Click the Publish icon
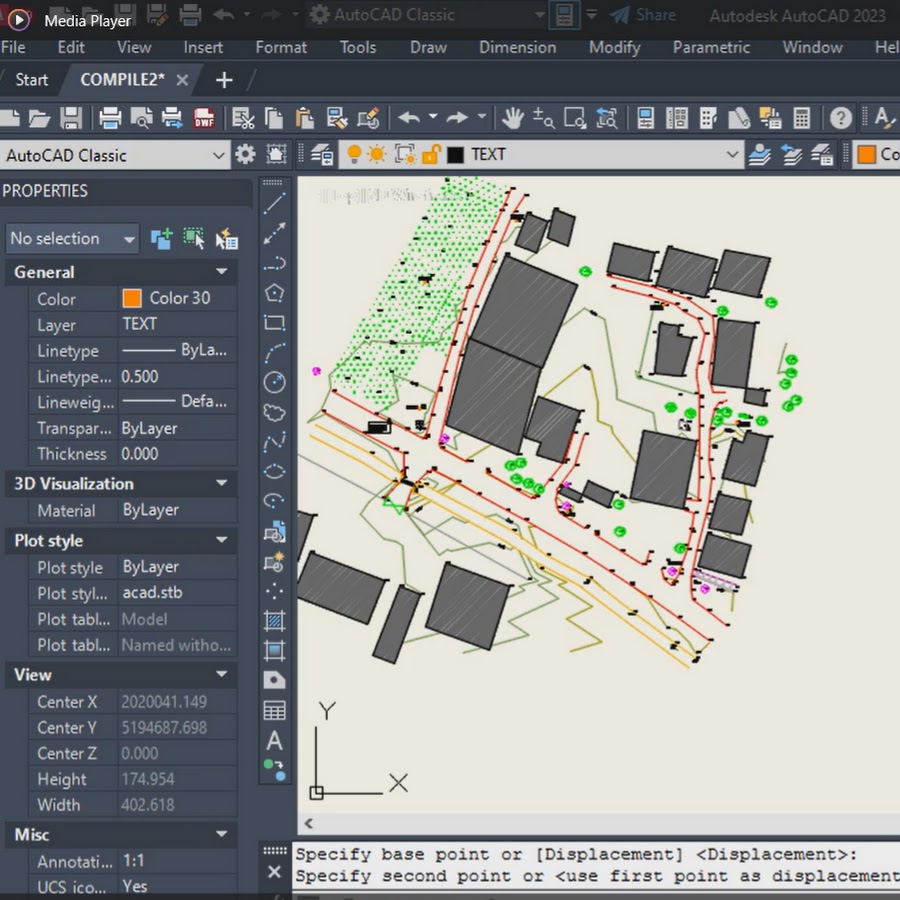Viewport: 900px width, 900px height. pyautogui.click(x=172, y=119)
